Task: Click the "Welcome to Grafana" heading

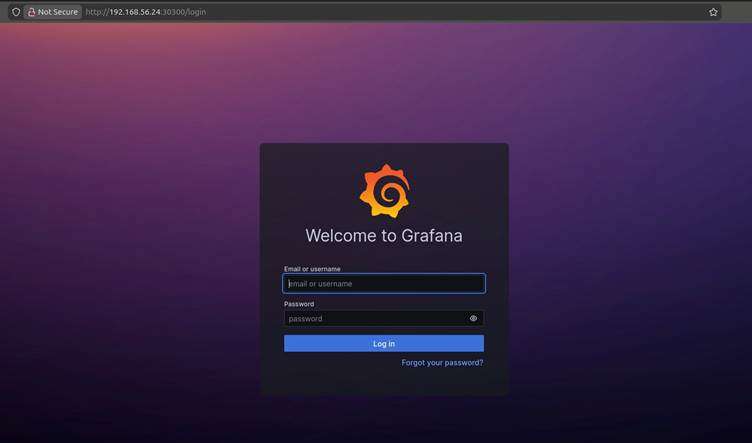Action: point(384,236)
